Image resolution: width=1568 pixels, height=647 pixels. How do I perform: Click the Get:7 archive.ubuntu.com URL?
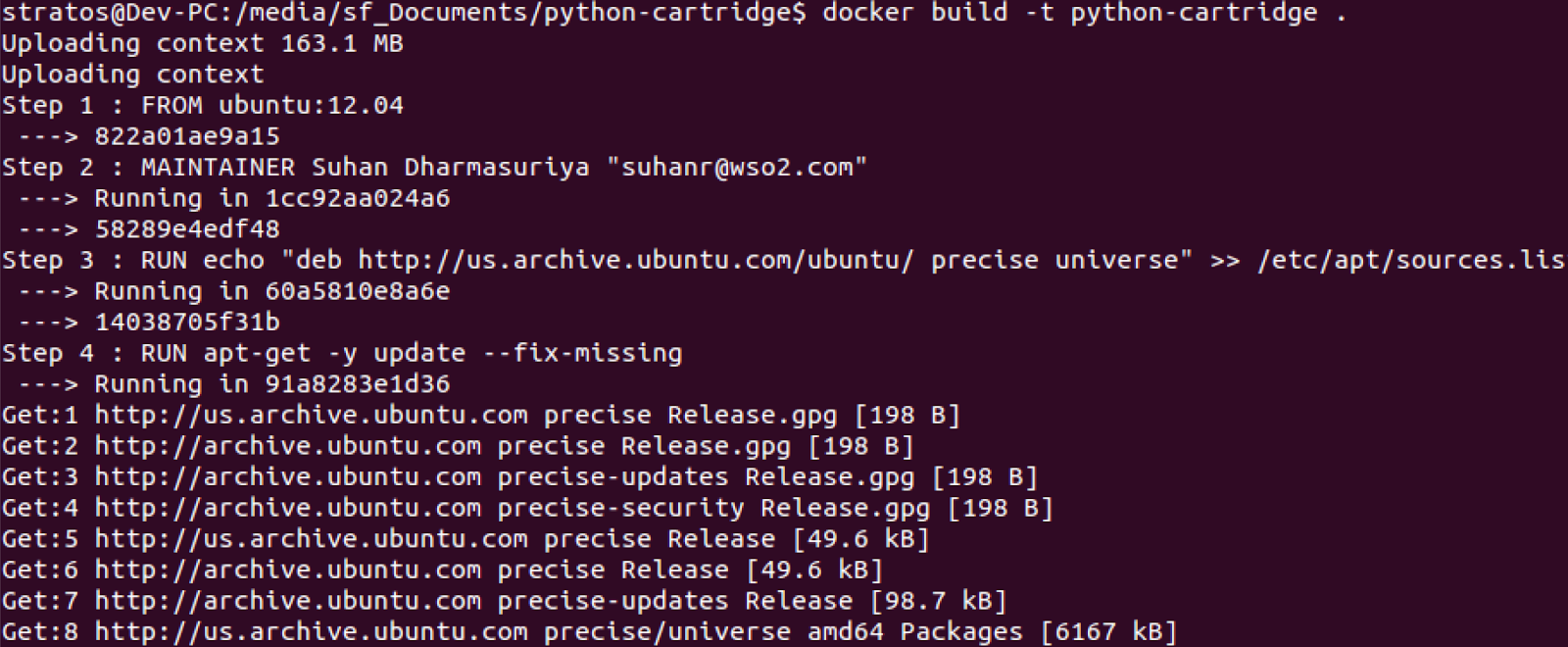pos(288,601)
